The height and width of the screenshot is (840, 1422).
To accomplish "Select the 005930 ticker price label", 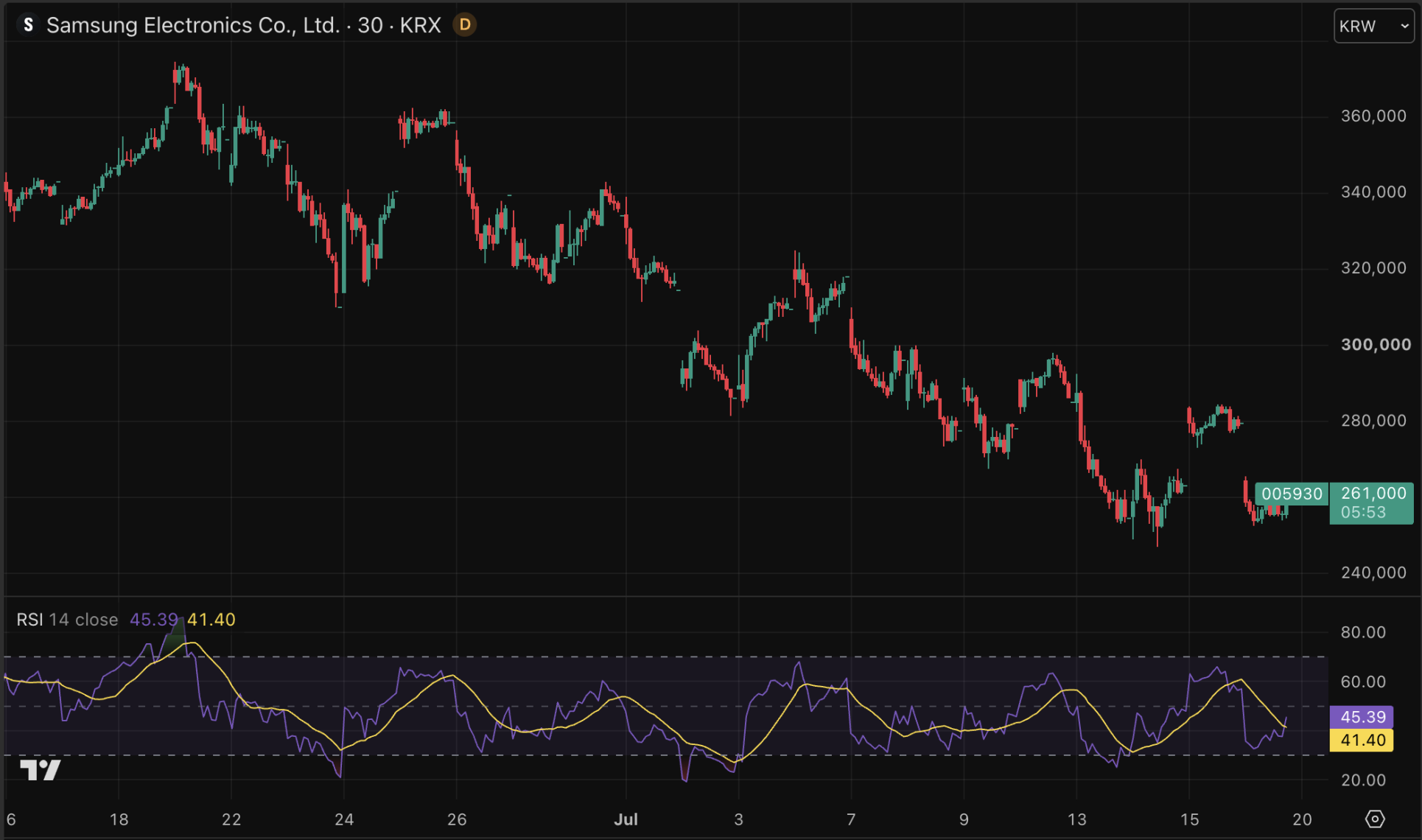I will pyautogui.click(x=1292, y=494).
